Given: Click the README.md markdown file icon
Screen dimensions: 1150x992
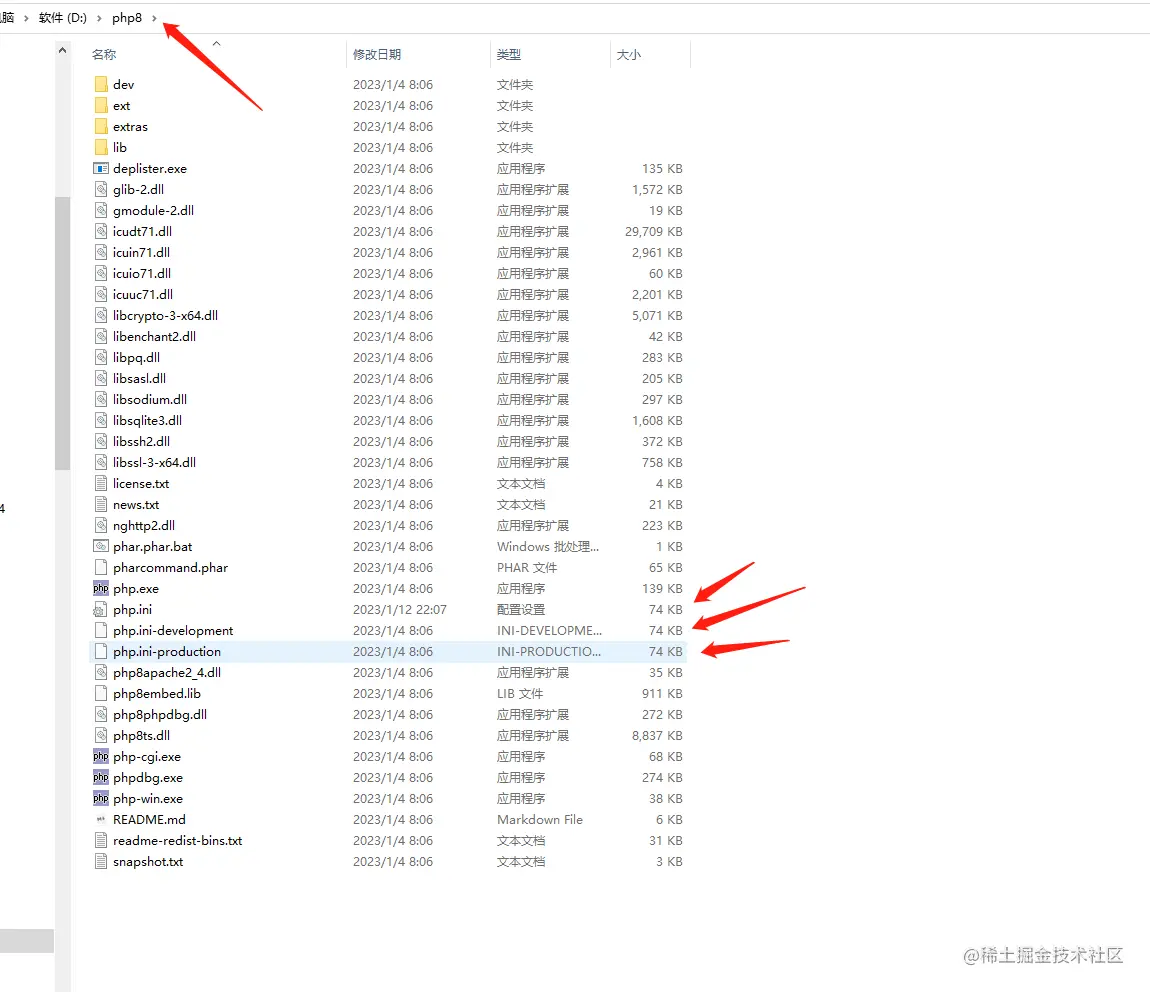Looking at the screenshot, I should point(101,819).
